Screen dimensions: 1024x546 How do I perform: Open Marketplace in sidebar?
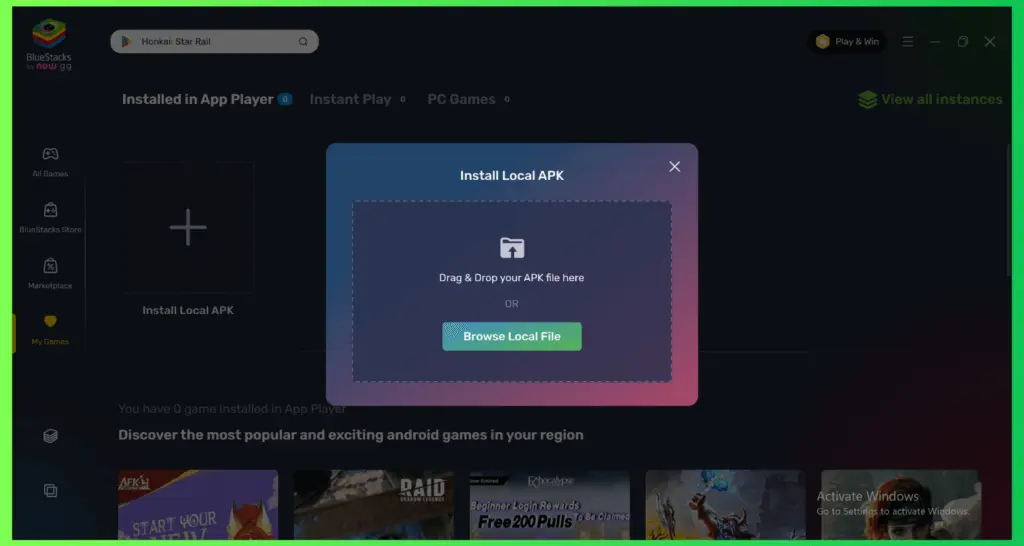[50, 274]
